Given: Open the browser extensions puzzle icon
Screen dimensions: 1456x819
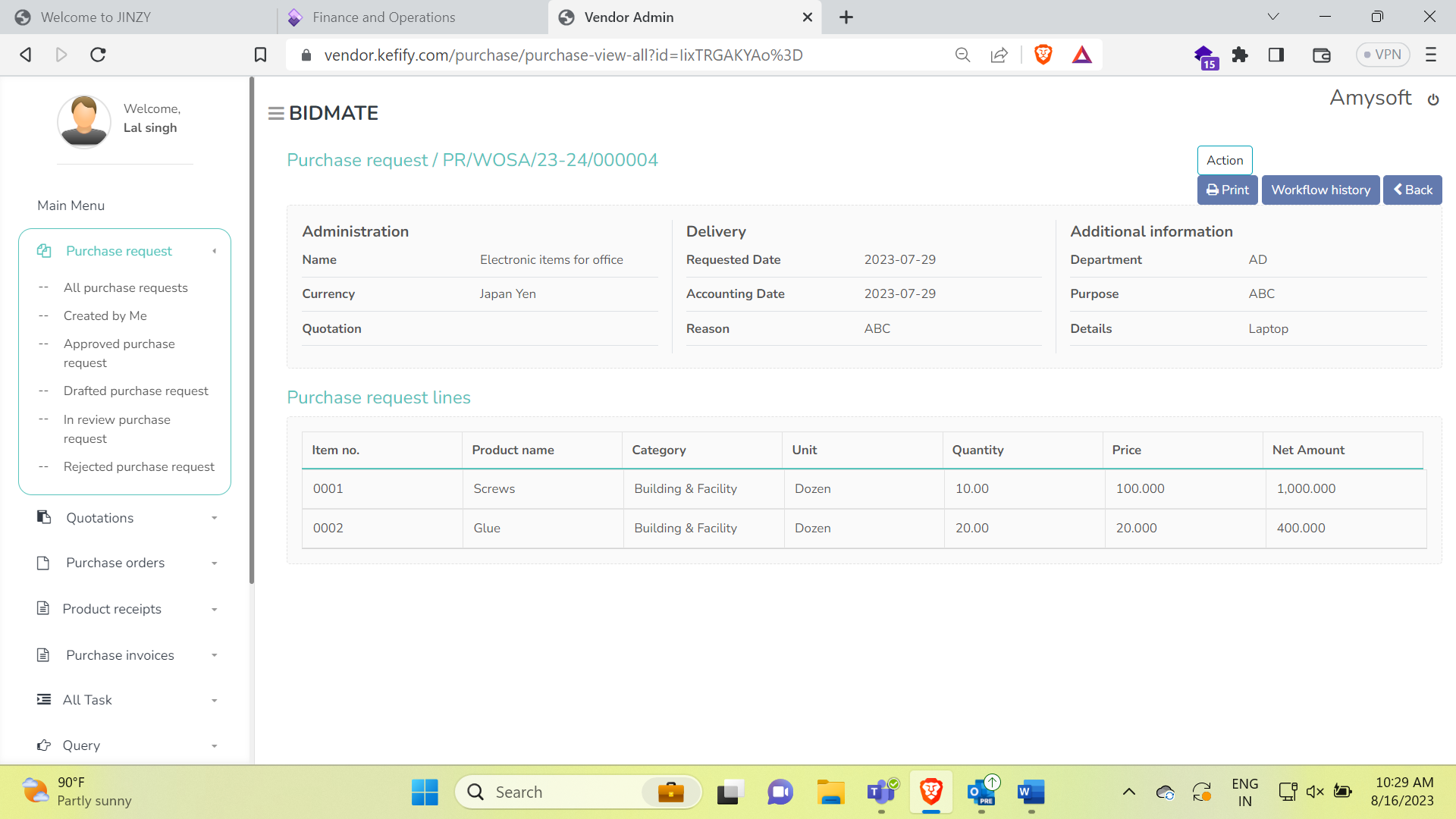Looking at the screenshot, I should [1240, 55].
